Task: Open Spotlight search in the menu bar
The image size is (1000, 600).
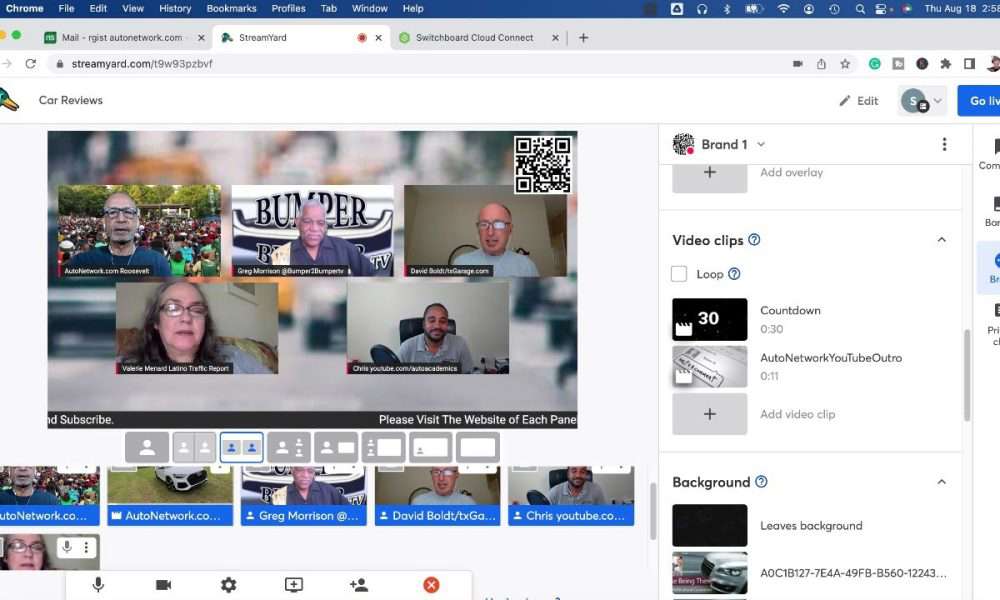Action: [x=860, y=8]
